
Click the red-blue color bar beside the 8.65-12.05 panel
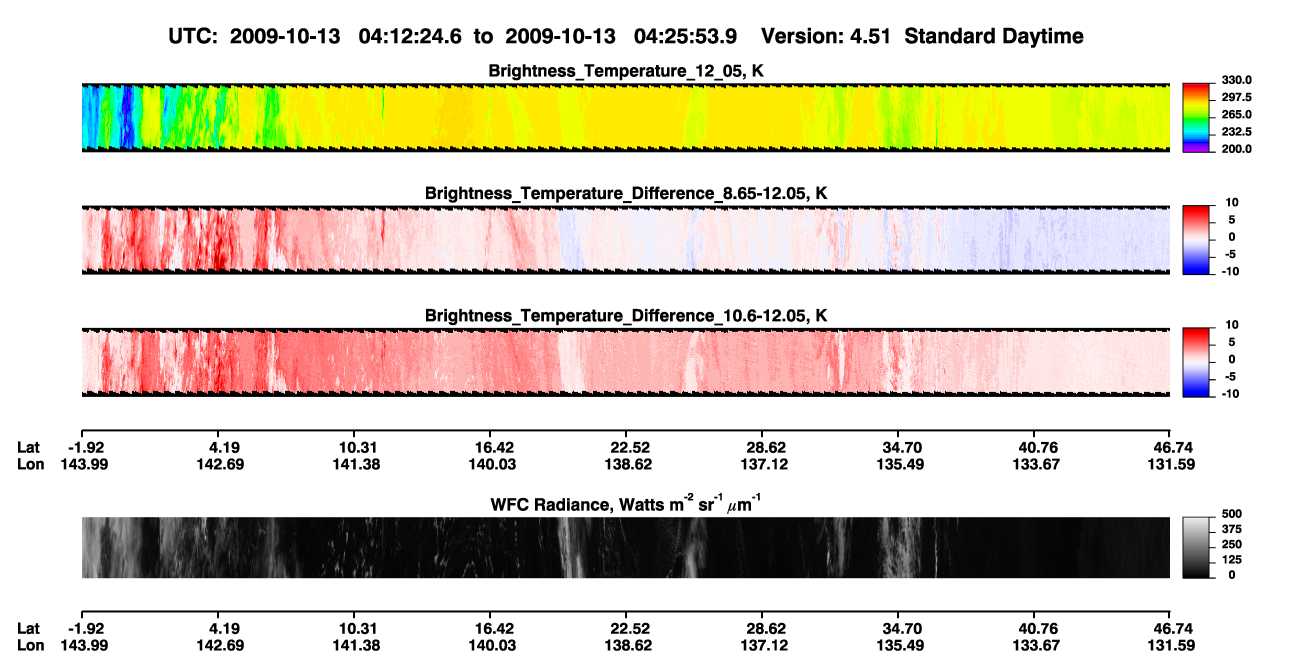tap(1195, 240)
